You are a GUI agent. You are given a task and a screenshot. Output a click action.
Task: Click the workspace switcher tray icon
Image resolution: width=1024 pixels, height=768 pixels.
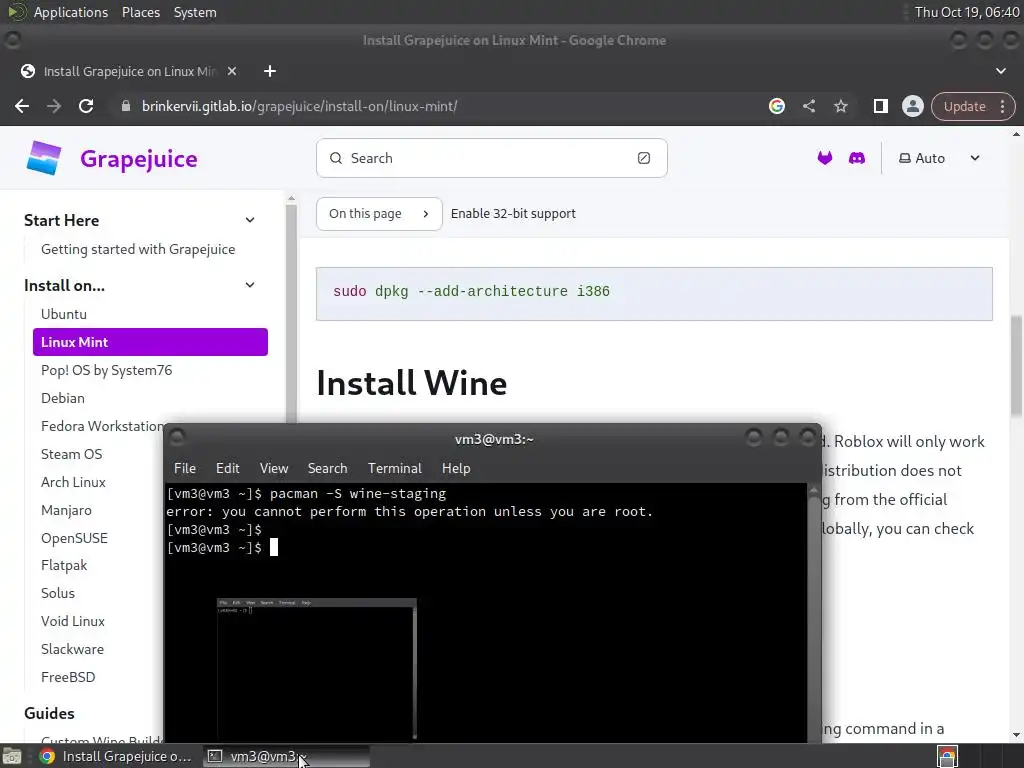click(x=947, y=757)
